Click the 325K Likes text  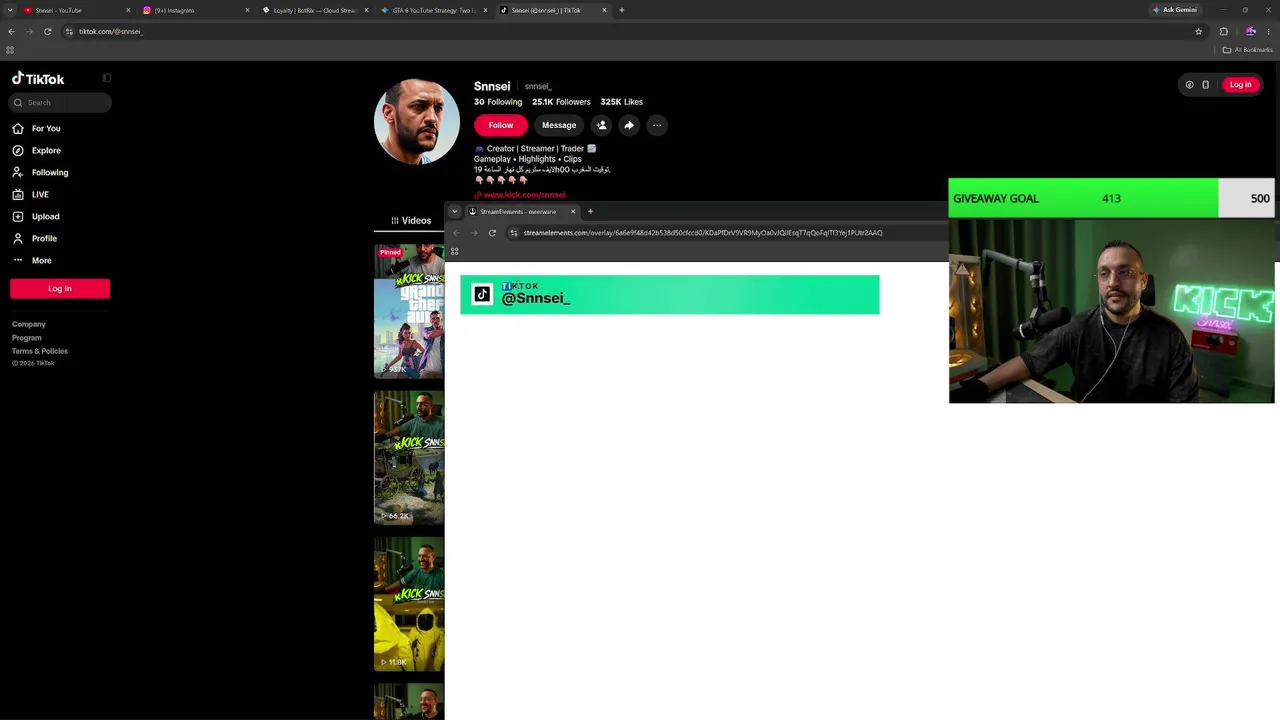621,102
